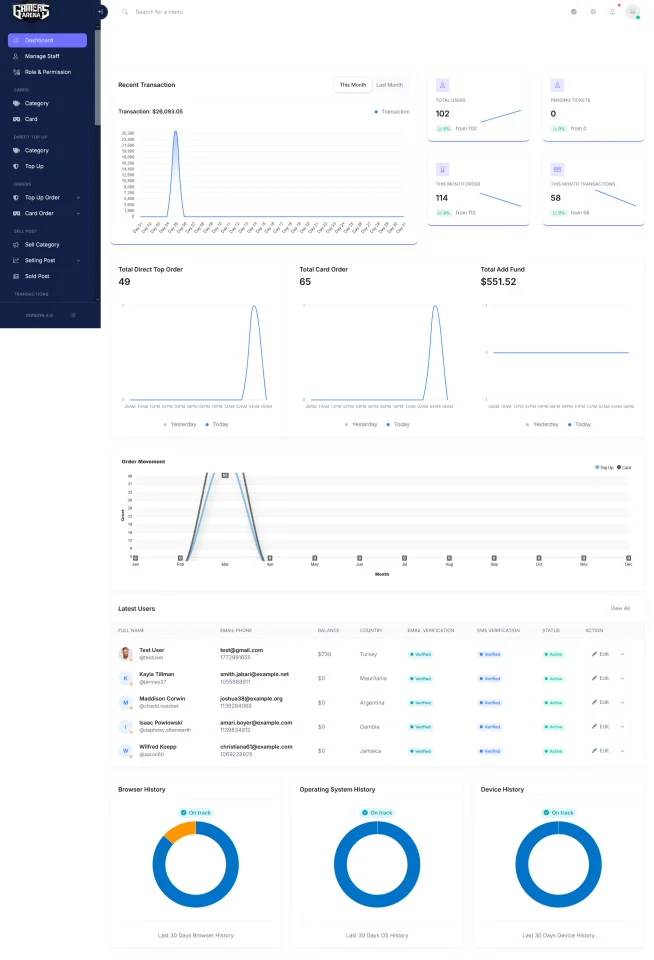The height and width of the screenshot is (960, 654).
Task: Click the theme icon beside Version 4.0
Action: pos(73,315)
